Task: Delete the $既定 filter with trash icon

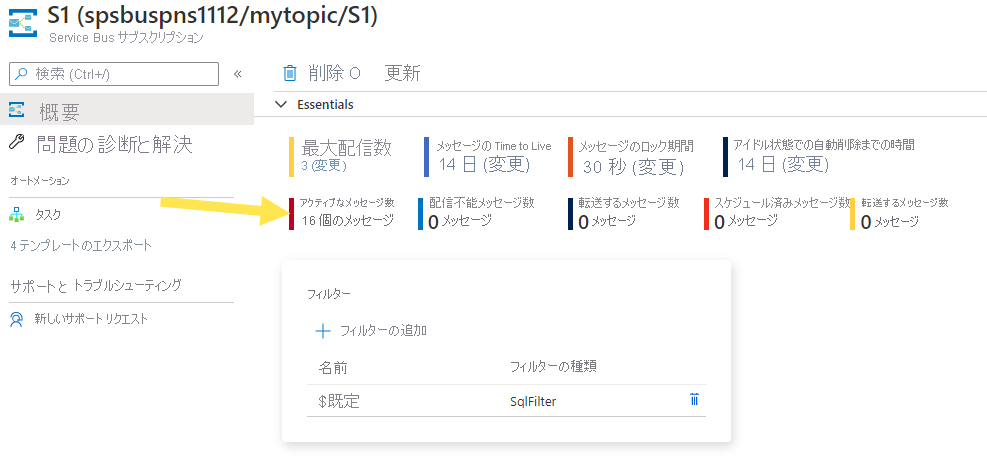Action: tap(694, 399)
